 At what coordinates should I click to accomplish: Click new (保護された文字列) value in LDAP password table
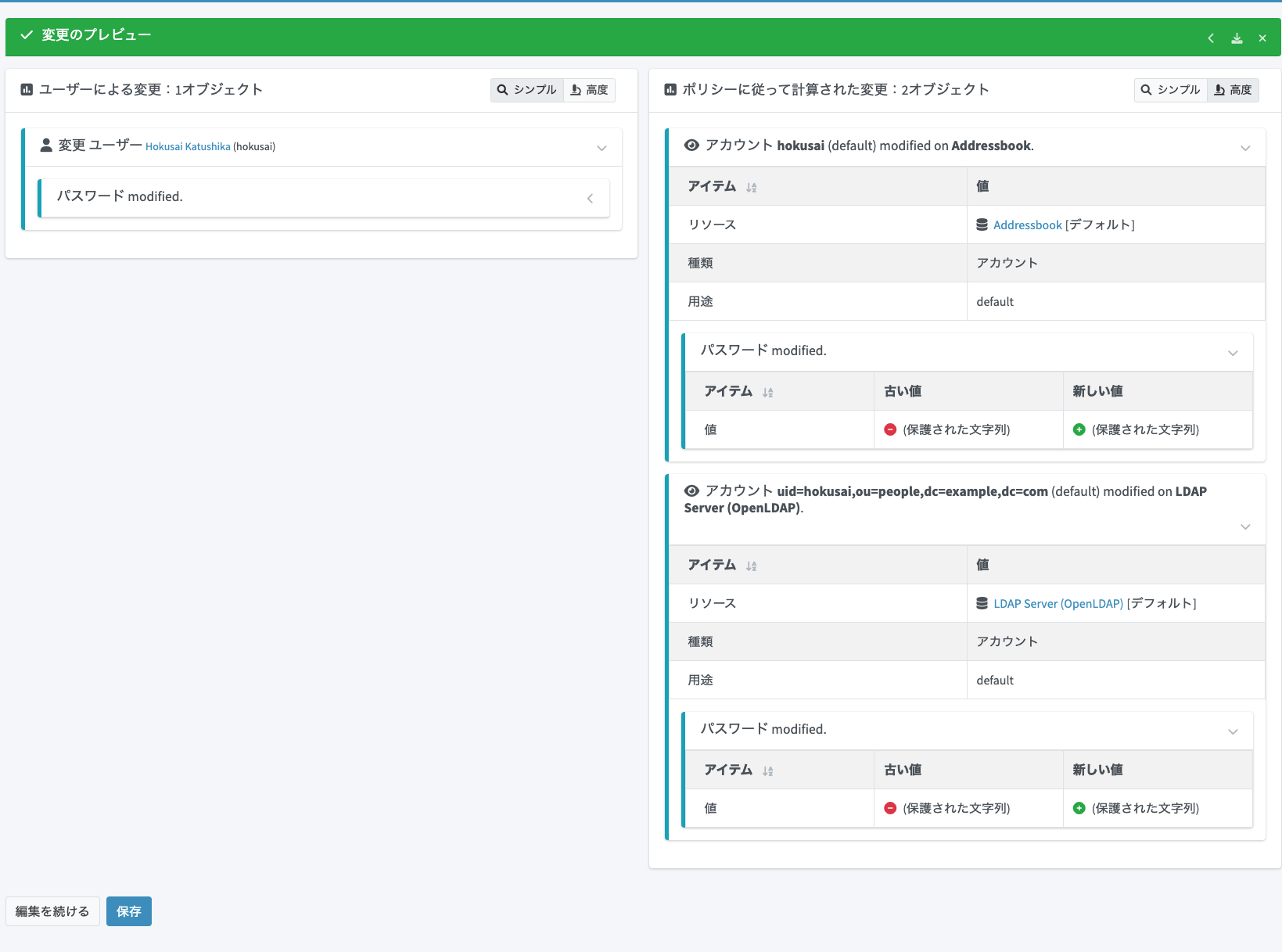point(1146,808)
